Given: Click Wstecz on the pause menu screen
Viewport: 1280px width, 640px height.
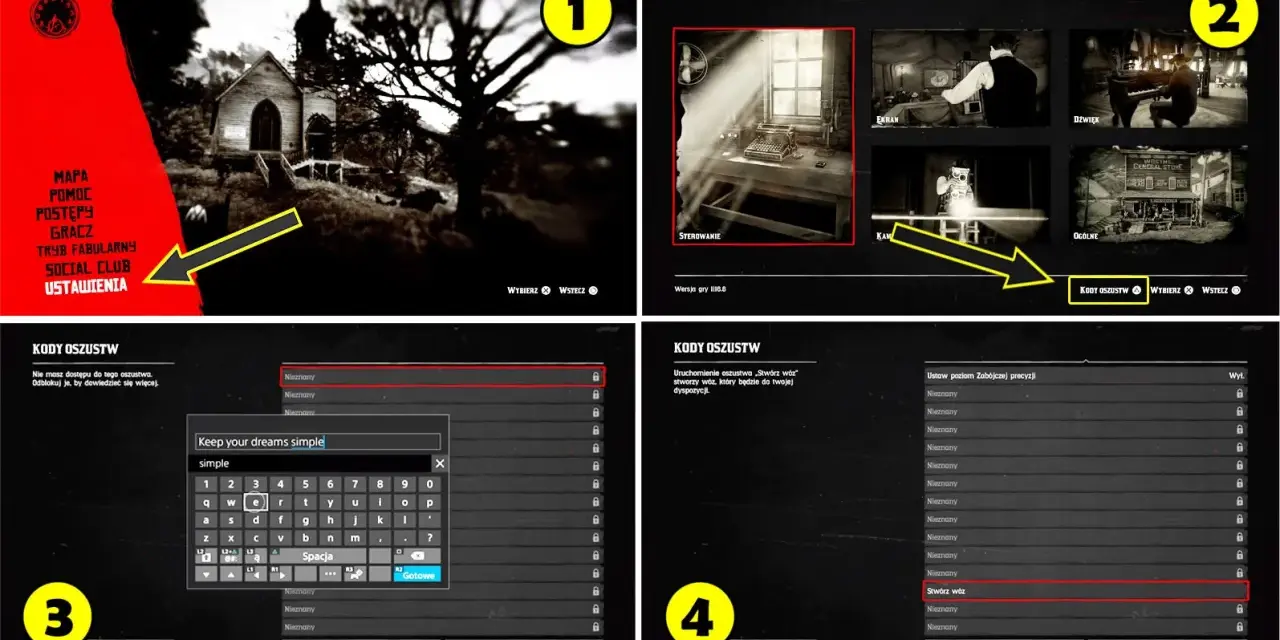Looking at the screenshot, I should tap(578, 291).
